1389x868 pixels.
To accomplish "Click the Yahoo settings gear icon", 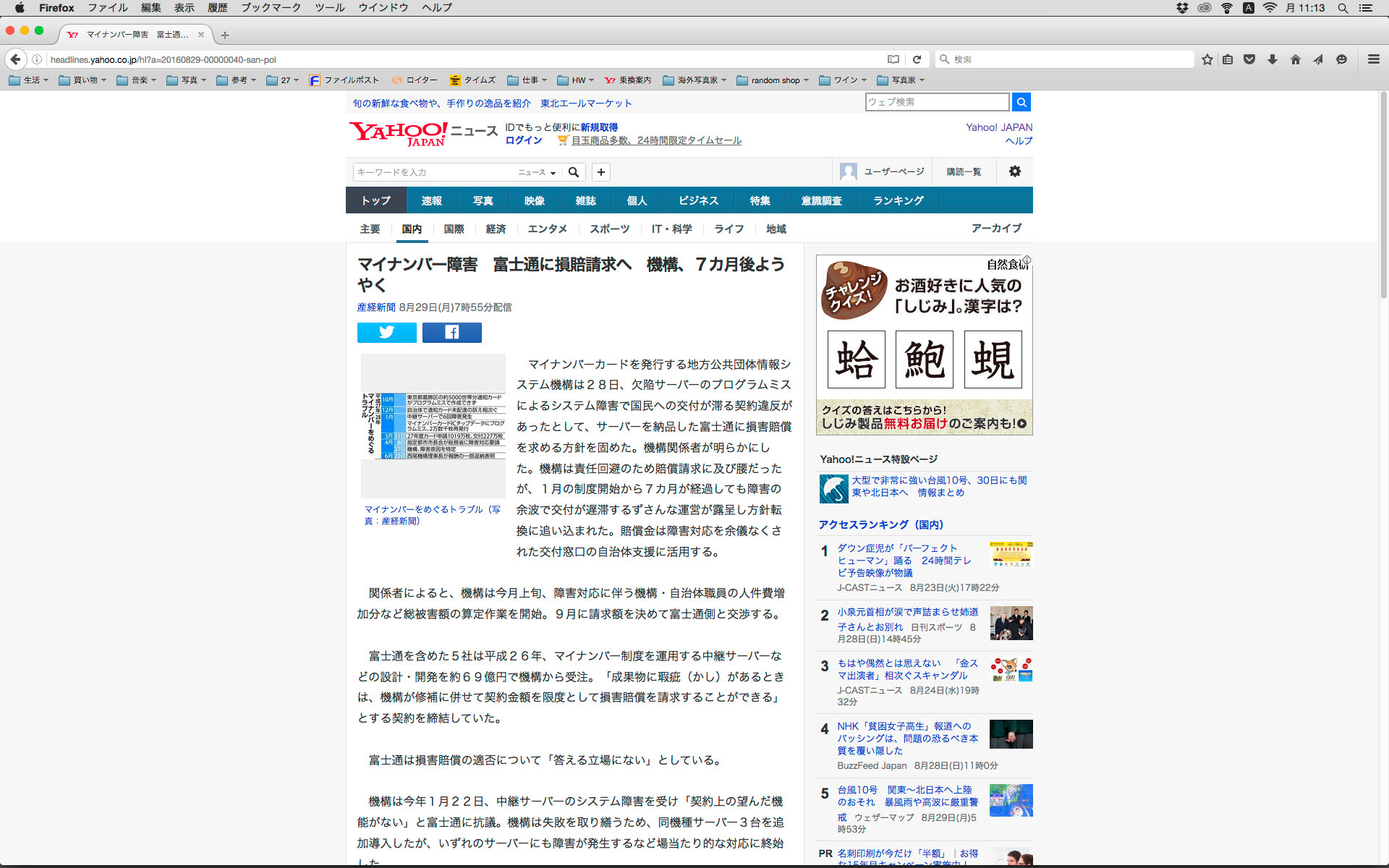I will (x=1014, y=171).
